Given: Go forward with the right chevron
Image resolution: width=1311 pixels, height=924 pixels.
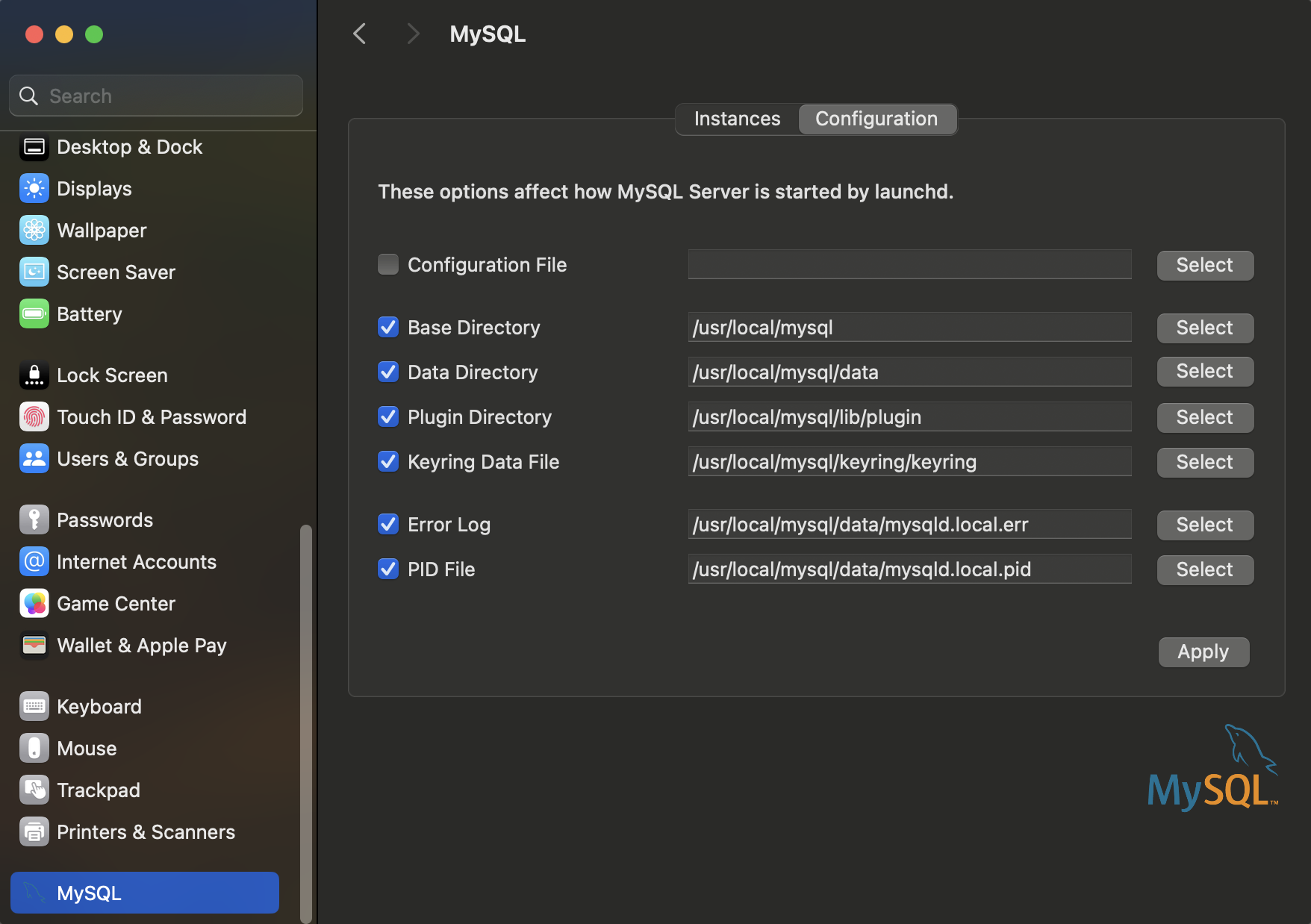Looking at the screenshot, I should (x=413, y=34).
